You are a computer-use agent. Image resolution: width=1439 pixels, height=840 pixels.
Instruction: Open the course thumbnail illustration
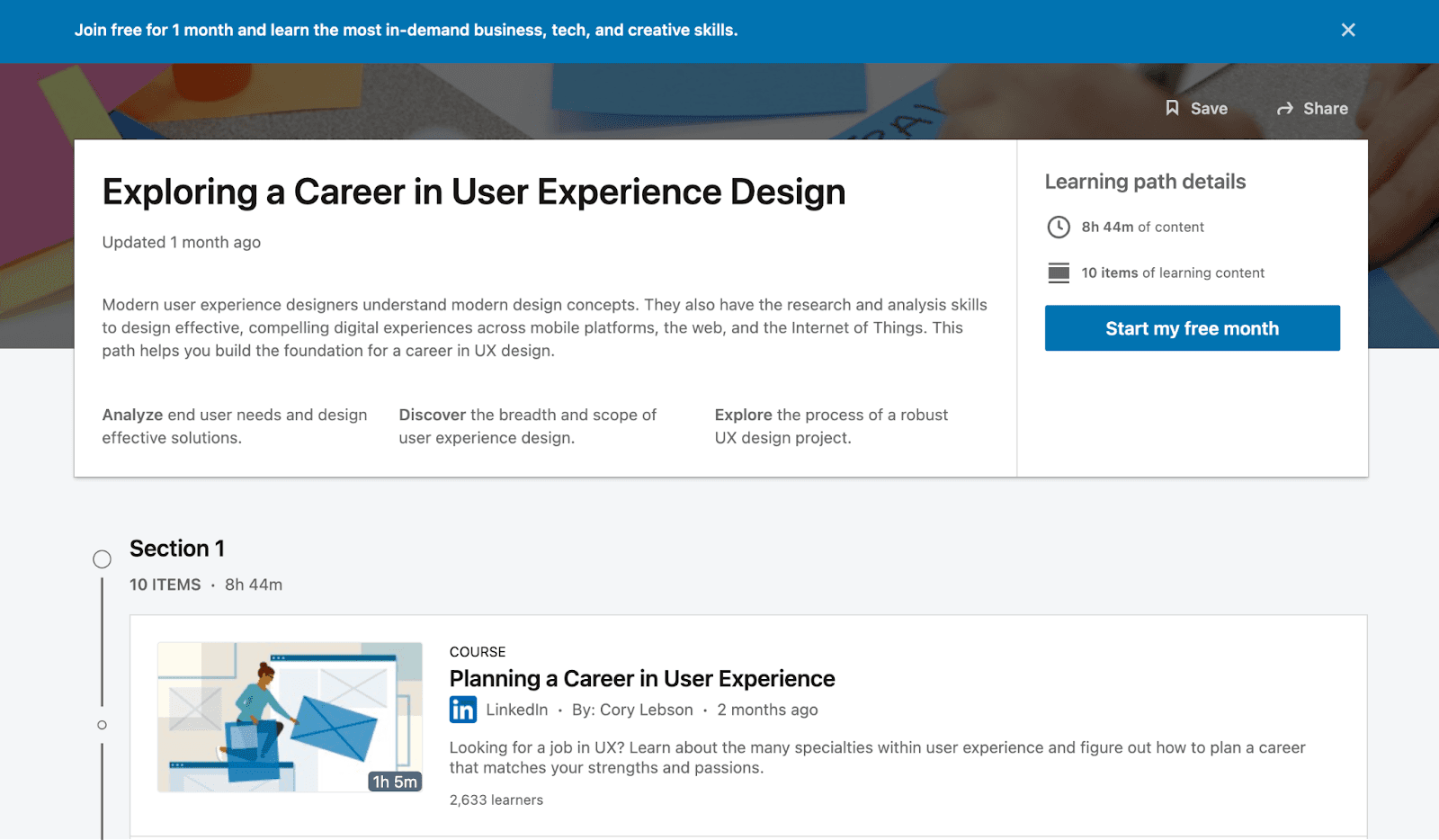289,719
